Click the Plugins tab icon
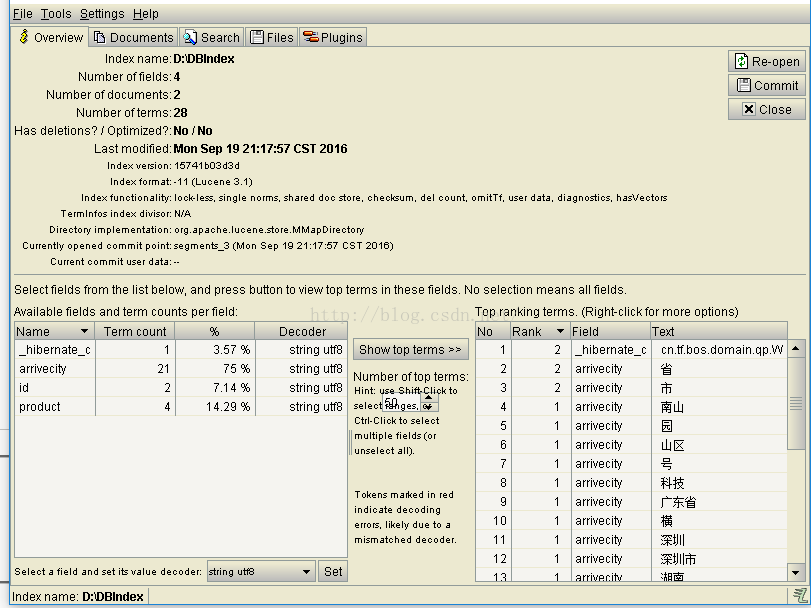811x608 pixels. click(310, 37)
